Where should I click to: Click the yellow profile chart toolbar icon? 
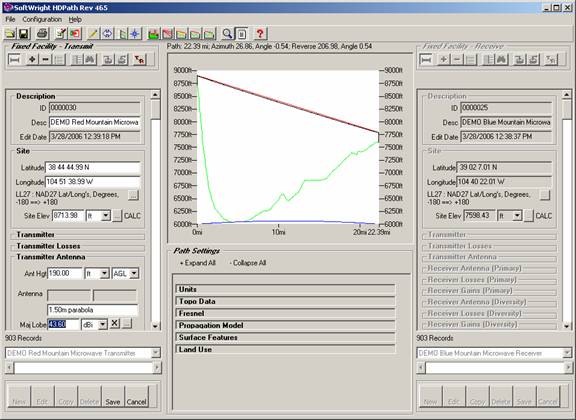coord(181,34)
